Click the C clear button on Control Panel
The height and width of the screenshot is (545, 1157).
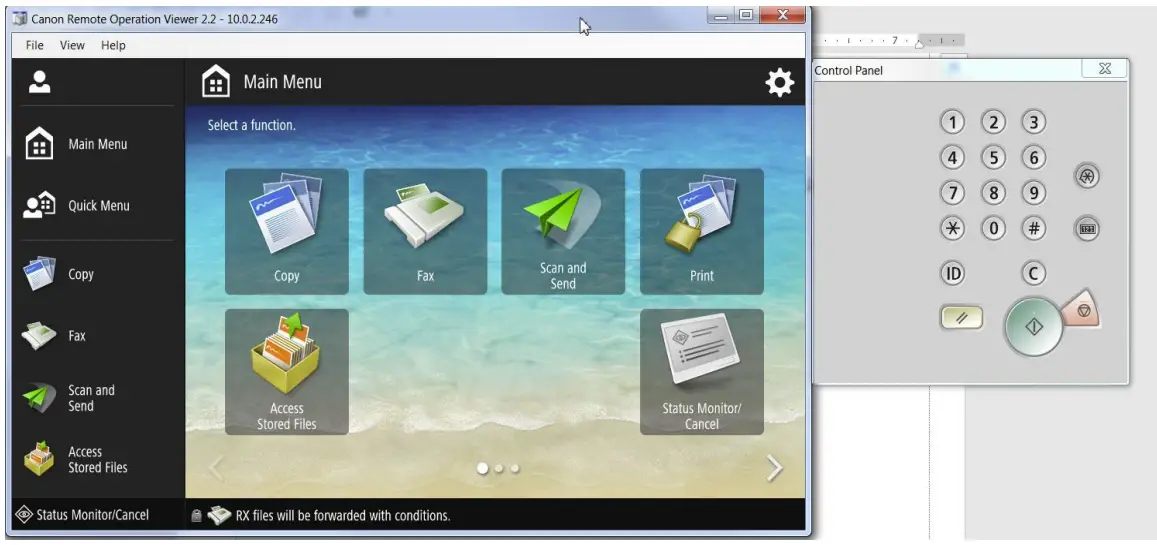pos(1034,274)
